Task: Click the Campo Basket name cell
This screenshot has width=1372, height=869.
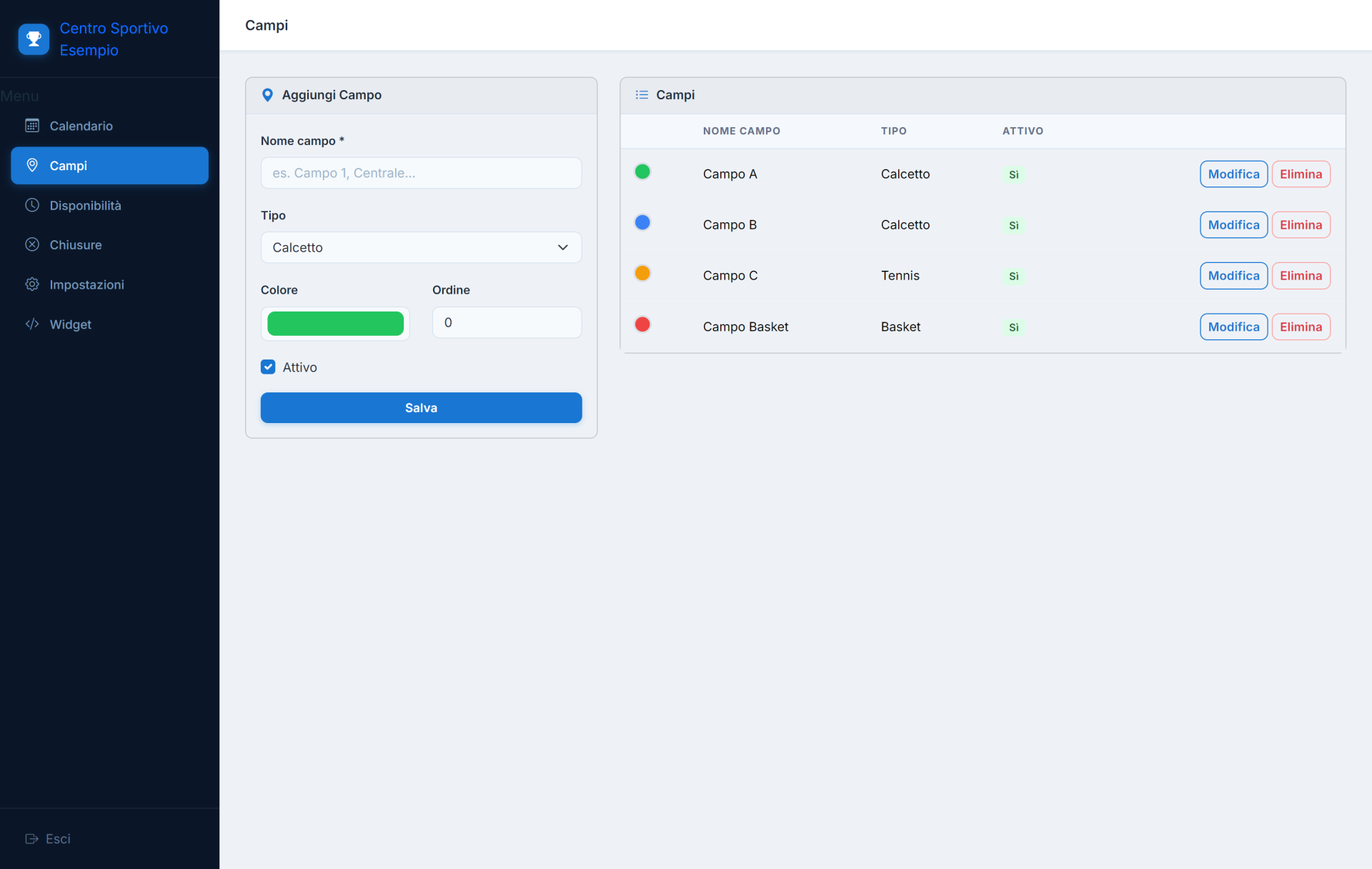Action: click(x=745, y=327)
